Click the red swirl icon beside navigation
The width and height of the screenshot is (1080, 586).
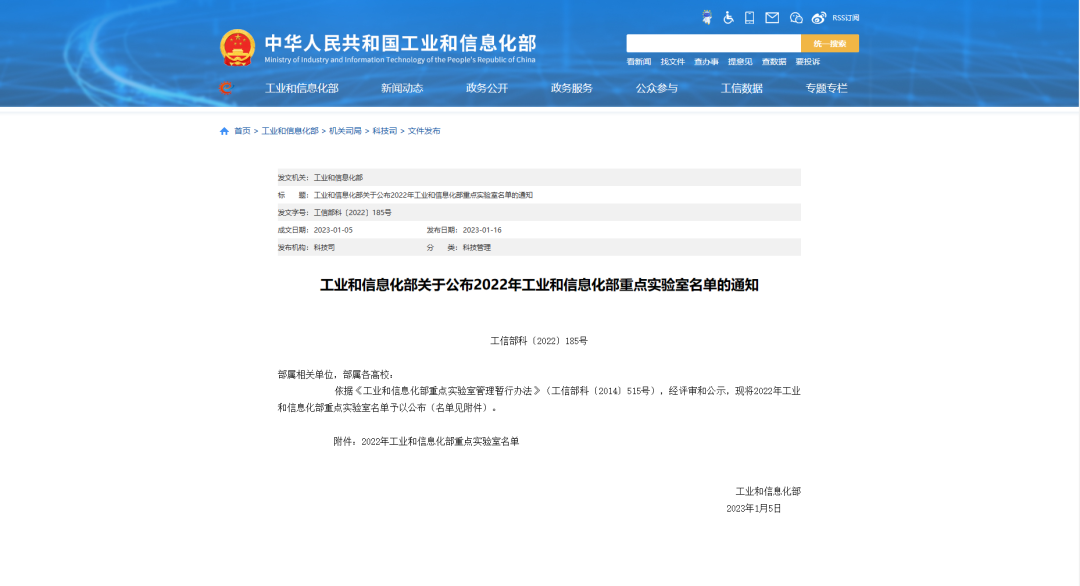click(x=225, y=87)
